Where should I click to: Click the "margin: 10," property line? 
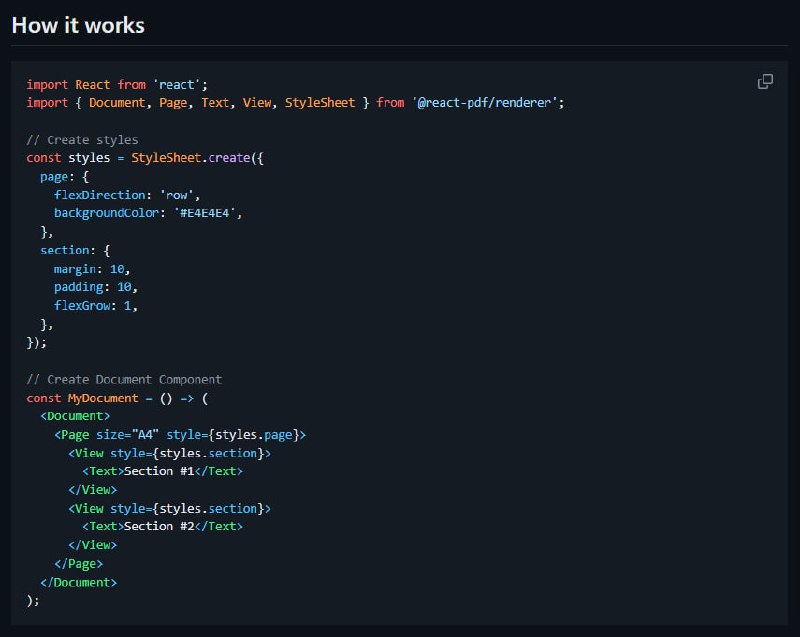pos(92,269)
